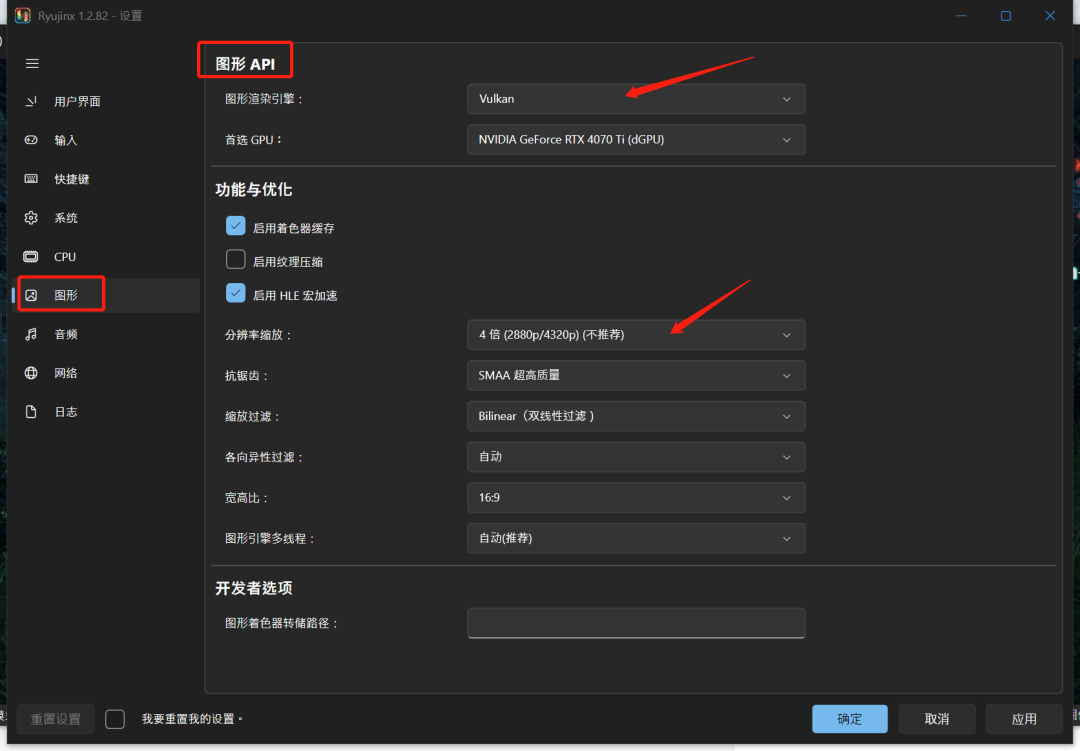The width and height of the screenshot is (1080, 751).
Task: Select the CPU chip icon
Action: click(x=32, y=257)
